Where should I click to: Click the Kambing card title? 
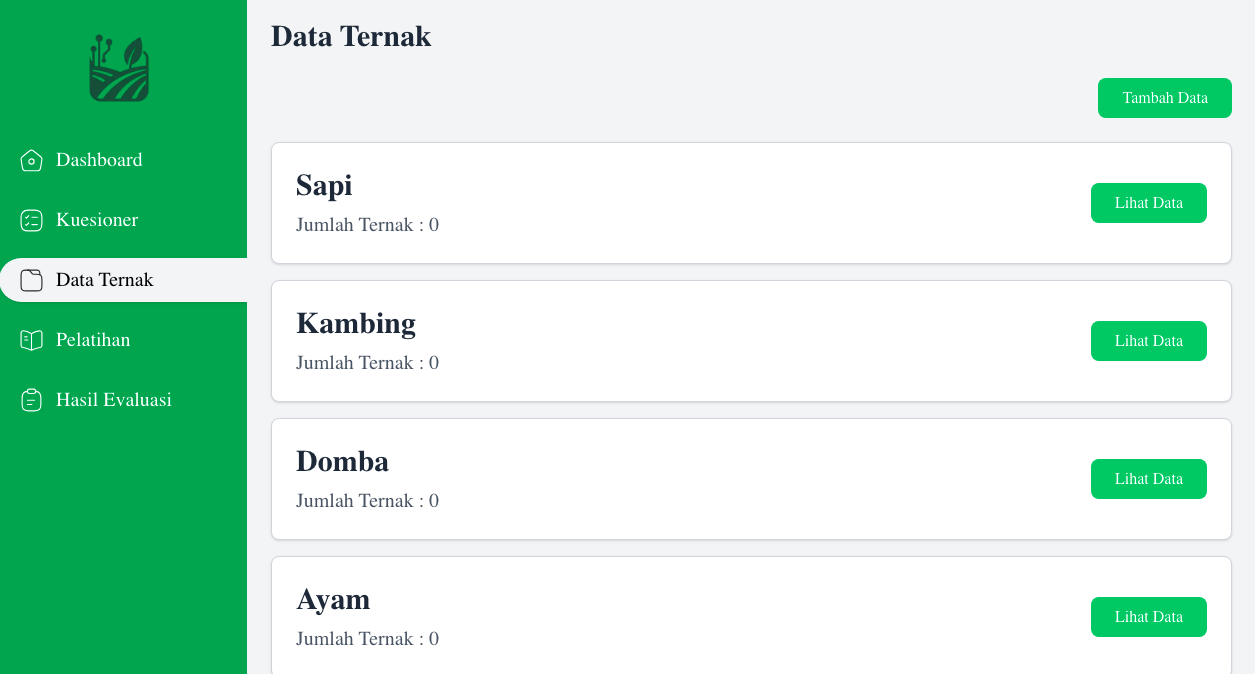coord(356,324)
